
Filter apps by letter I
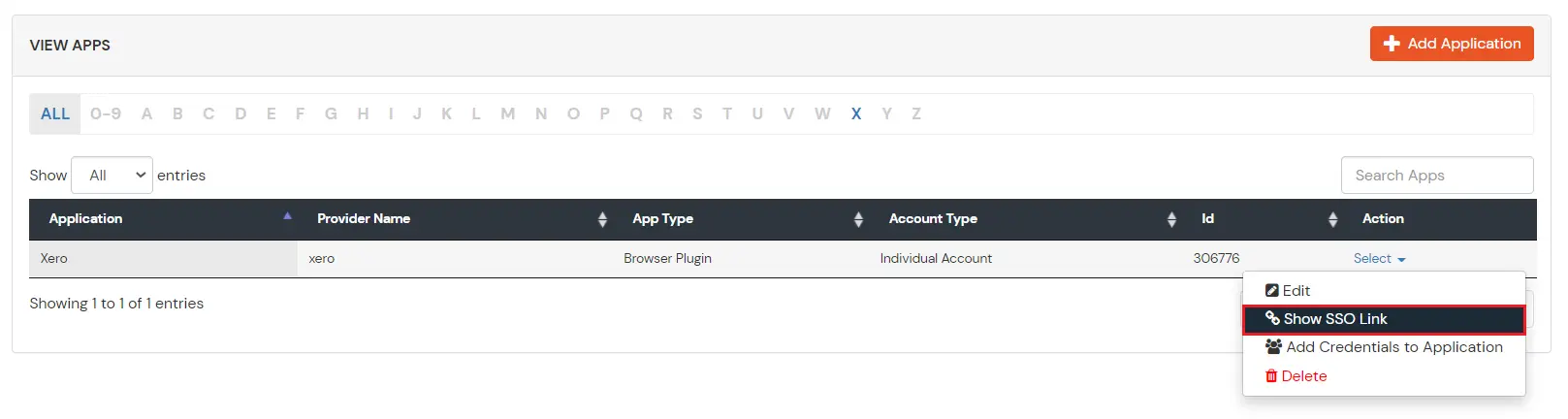coord(391,113)
